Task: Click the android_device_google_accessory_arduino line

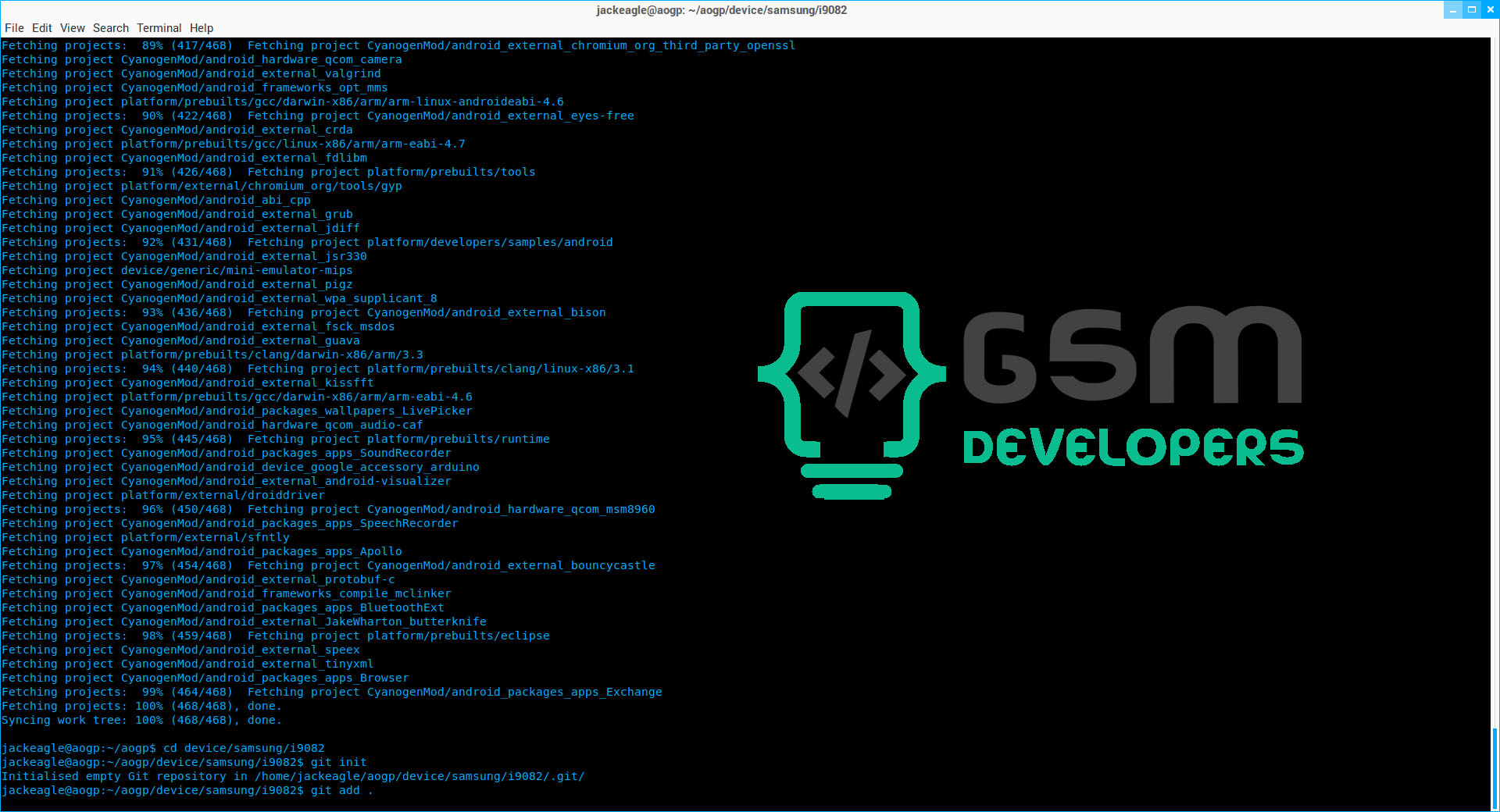Action: [241, 468]
